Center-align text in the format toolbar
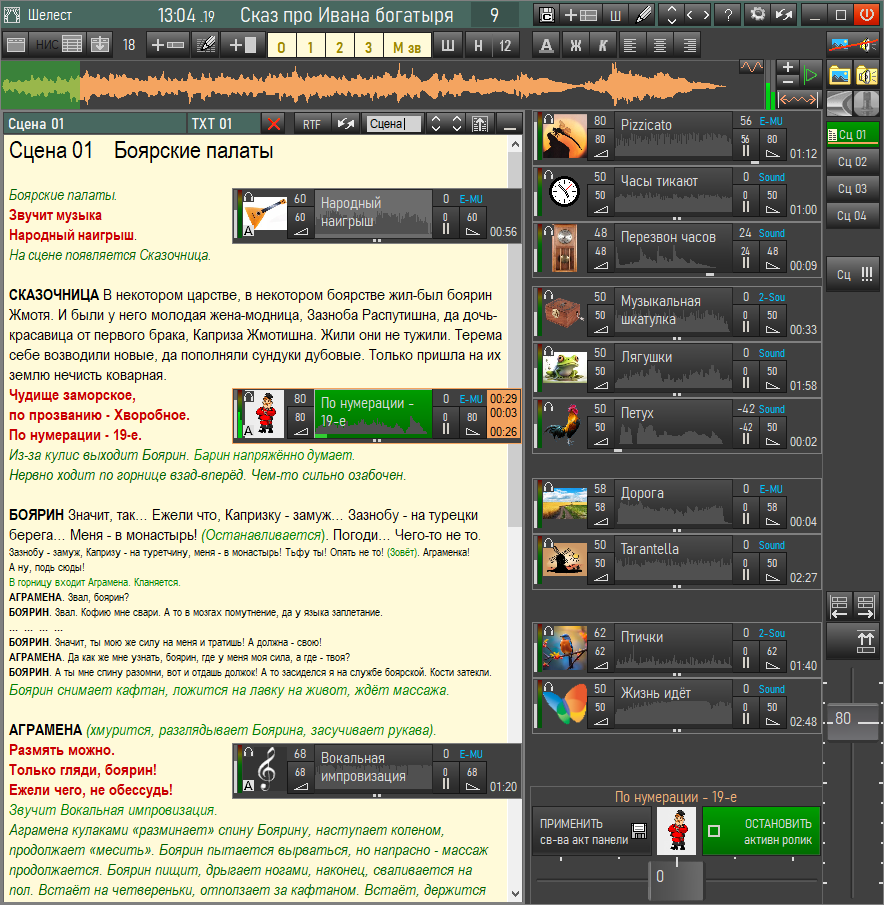884x905 pixels. point(660,44)
